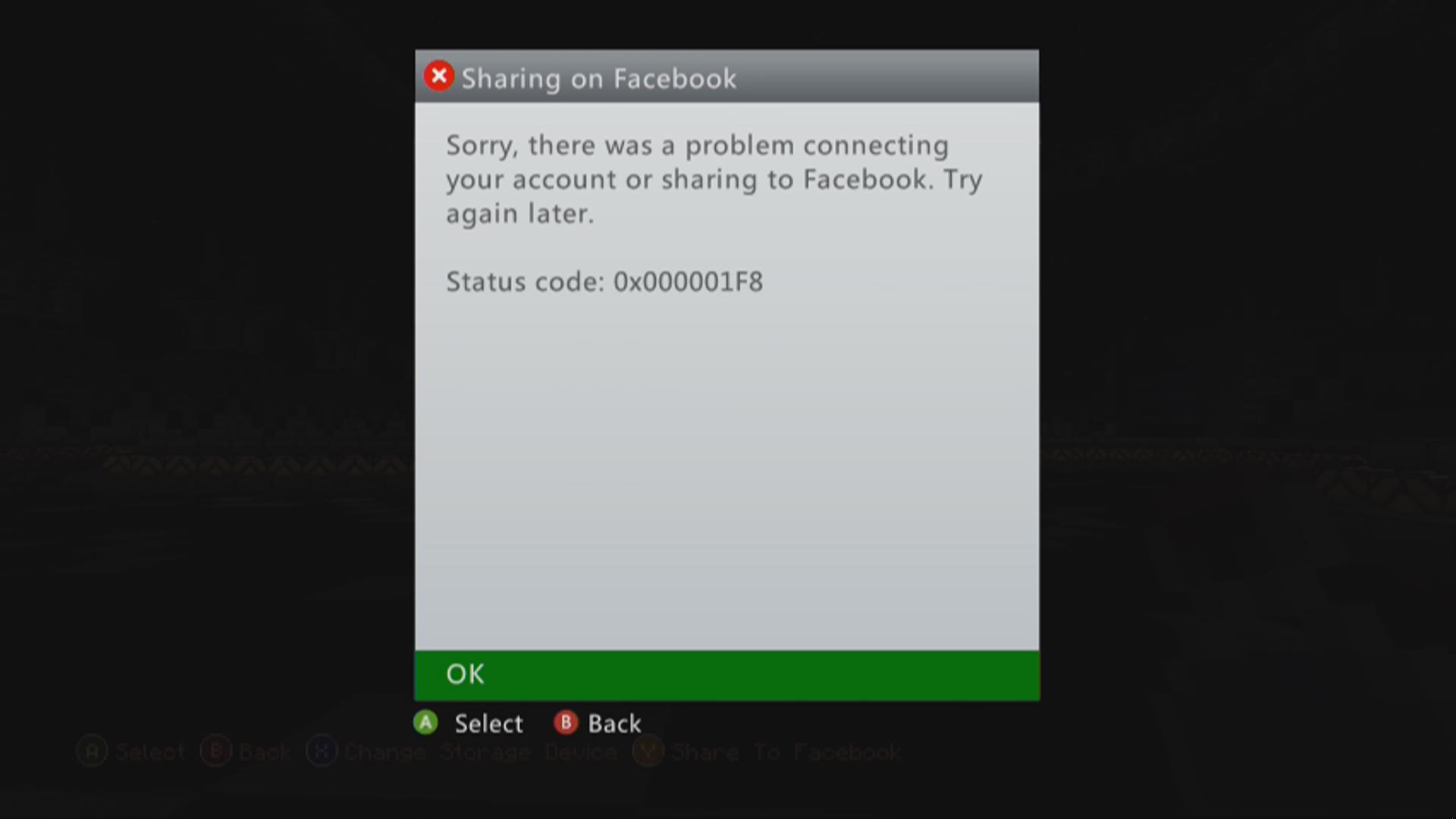Click the empty gray dialog body area
The image size is (1456, 819).
(727, 470)
